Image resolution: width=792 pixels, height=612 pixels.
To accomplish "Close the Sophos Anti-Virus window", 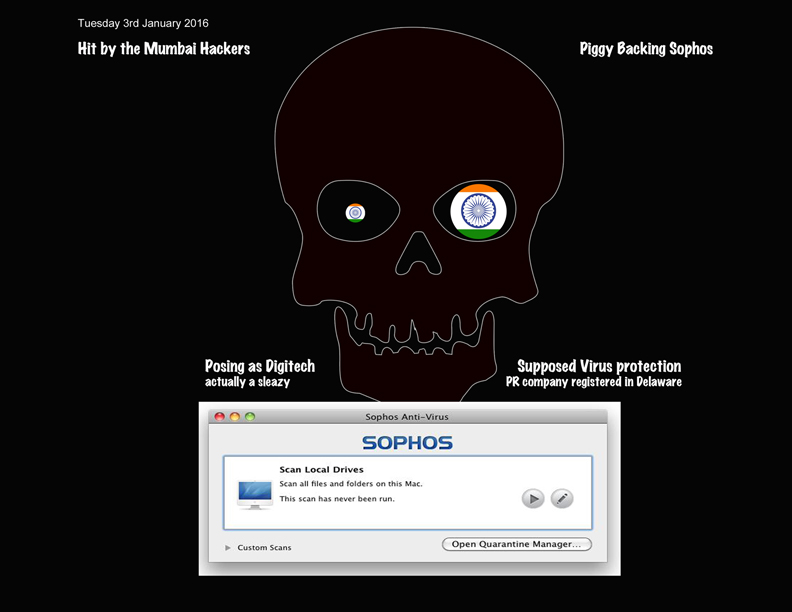I will (220, 417).
